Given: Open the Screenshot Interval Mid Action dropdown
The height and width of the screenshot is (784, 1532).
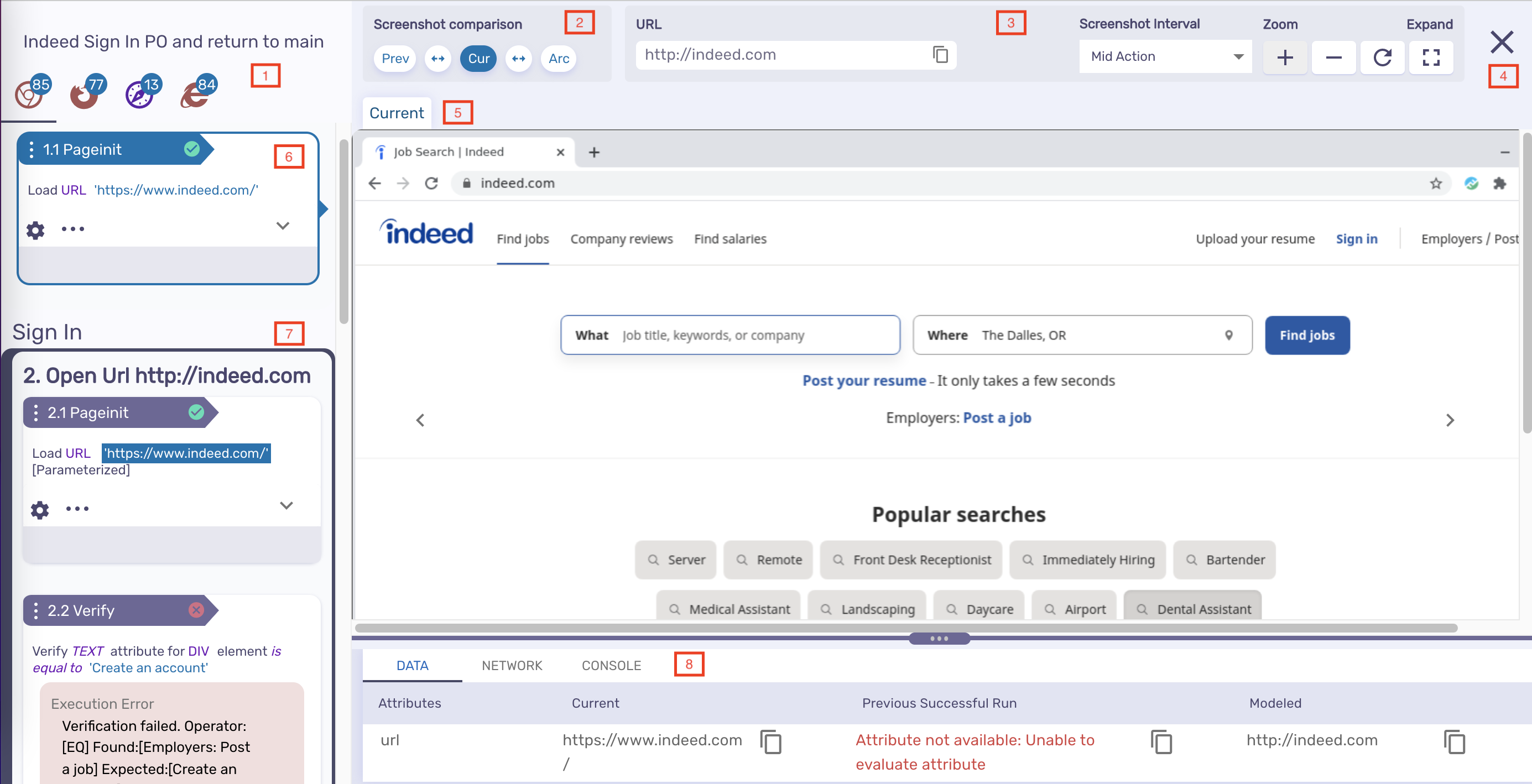Looking at the screenshot, I should tap(1165, 56).
